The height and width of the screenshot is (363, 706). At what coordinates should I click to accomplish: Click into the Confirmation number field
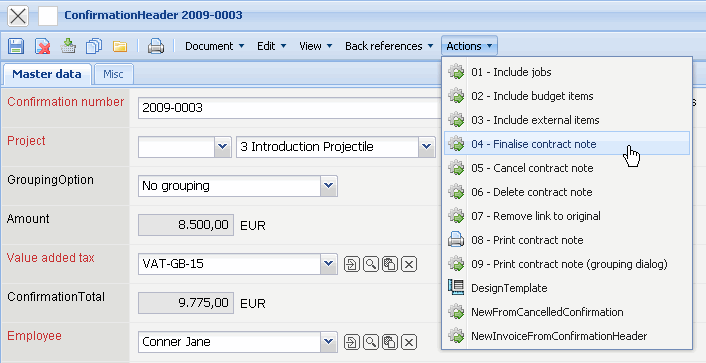click(x=288, y=108)
